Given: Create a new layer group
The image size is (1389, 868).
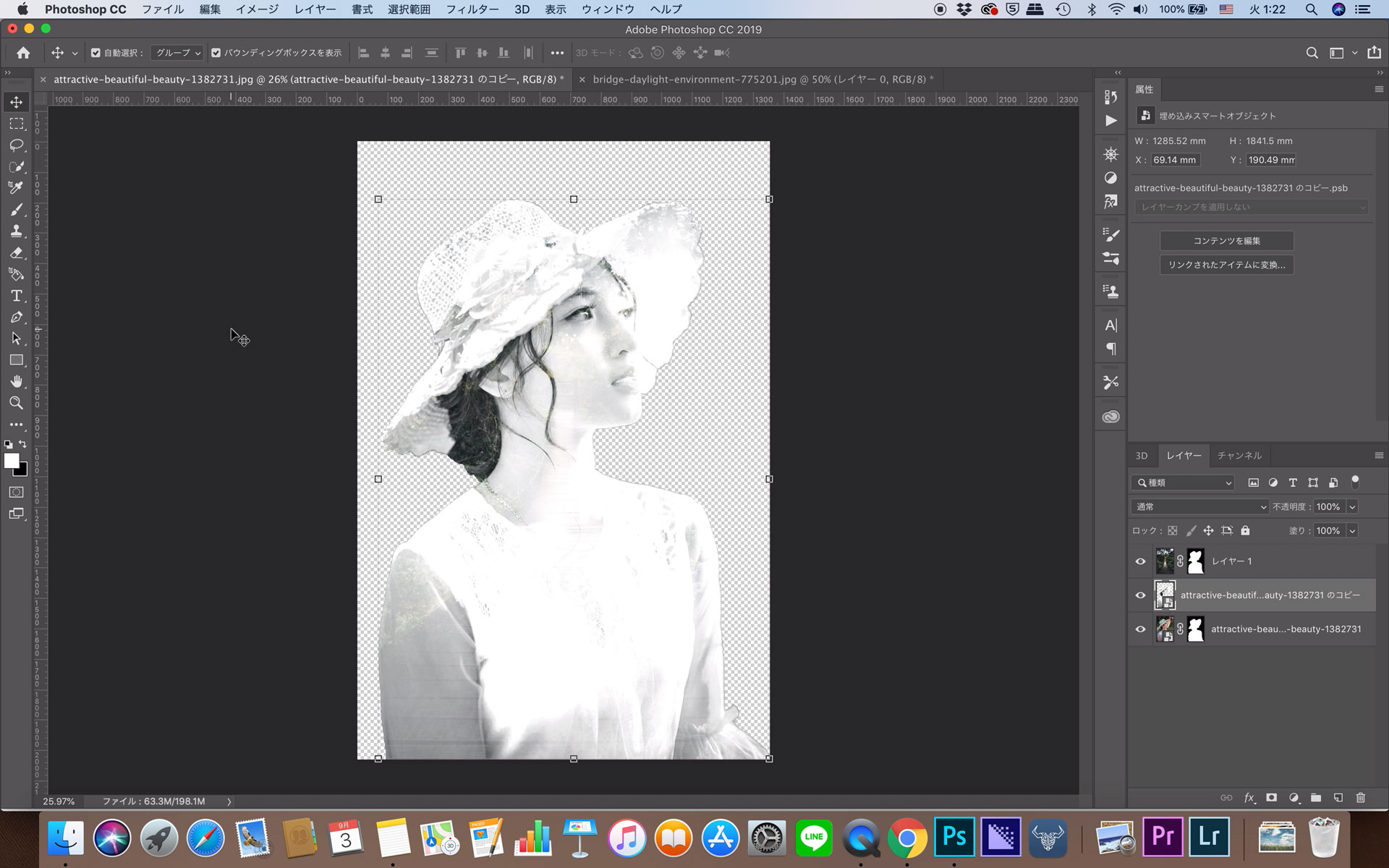Looking at the screenshot, I should pyautogui.click(x=1316, y=798).
